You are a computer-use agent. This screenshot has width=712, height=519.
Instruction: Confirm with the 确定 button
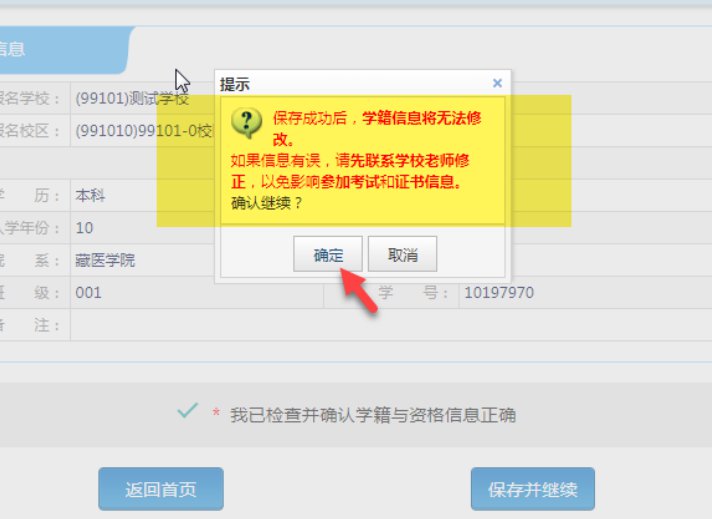[x=327, y=254]
